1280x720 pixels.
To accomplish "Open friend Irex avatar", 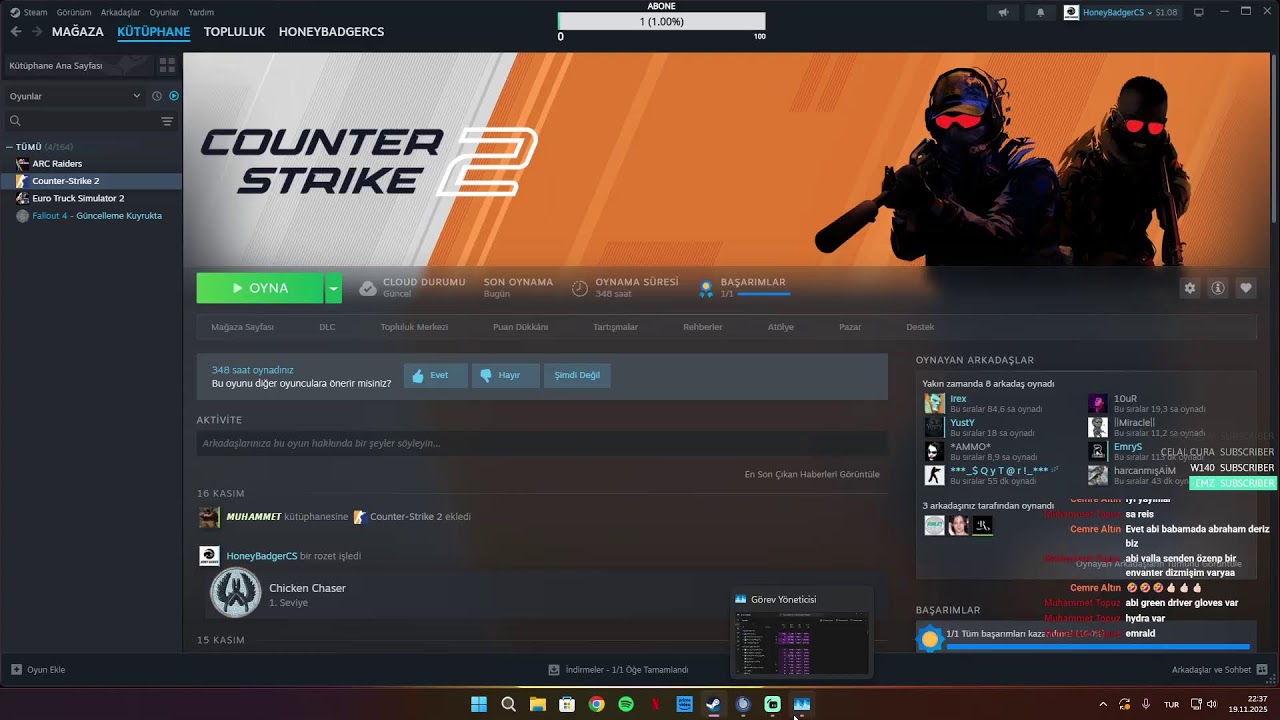I will [x=934, y=403].
